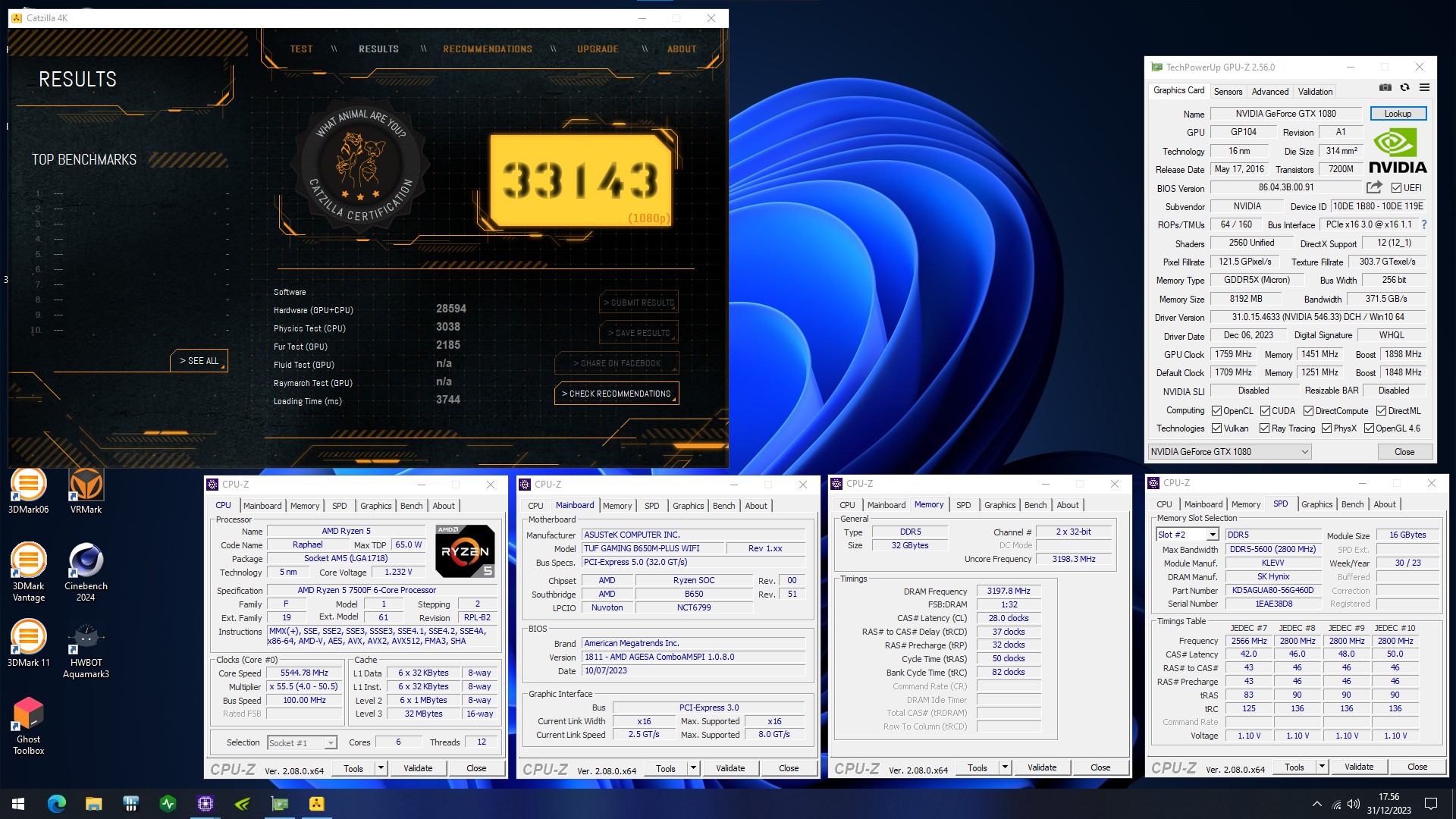This screenshot has height=819, width=1456.
Task: Toggle the OpenCL checkbox
Action: [x=1216, y=411]
